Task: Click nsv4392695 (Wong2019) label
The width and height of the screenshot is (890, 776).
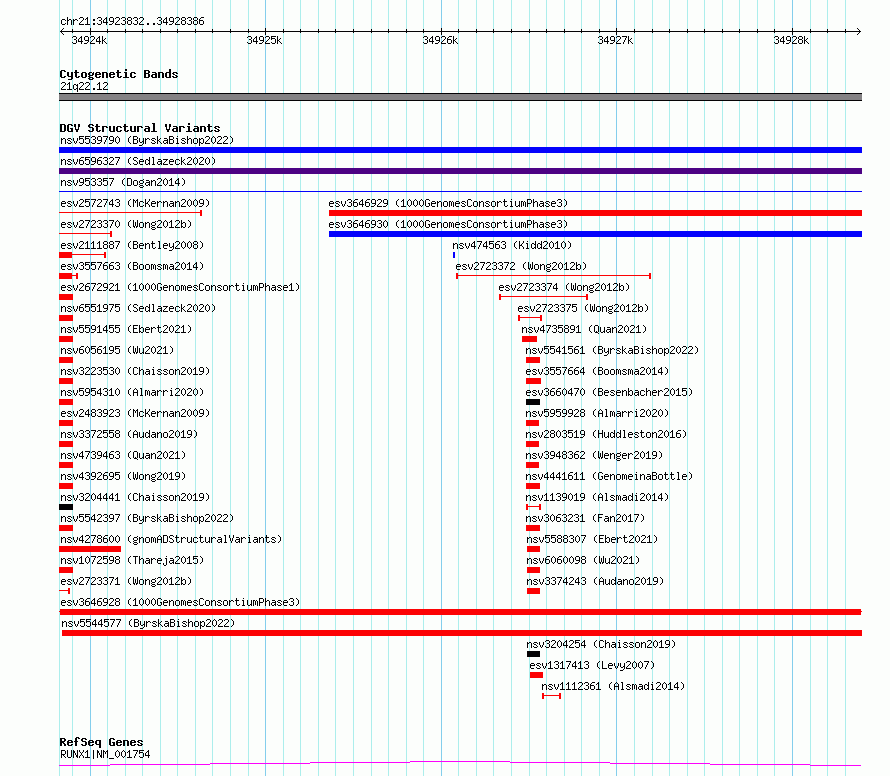Action: pyautogui.click(x=123, y=476)
